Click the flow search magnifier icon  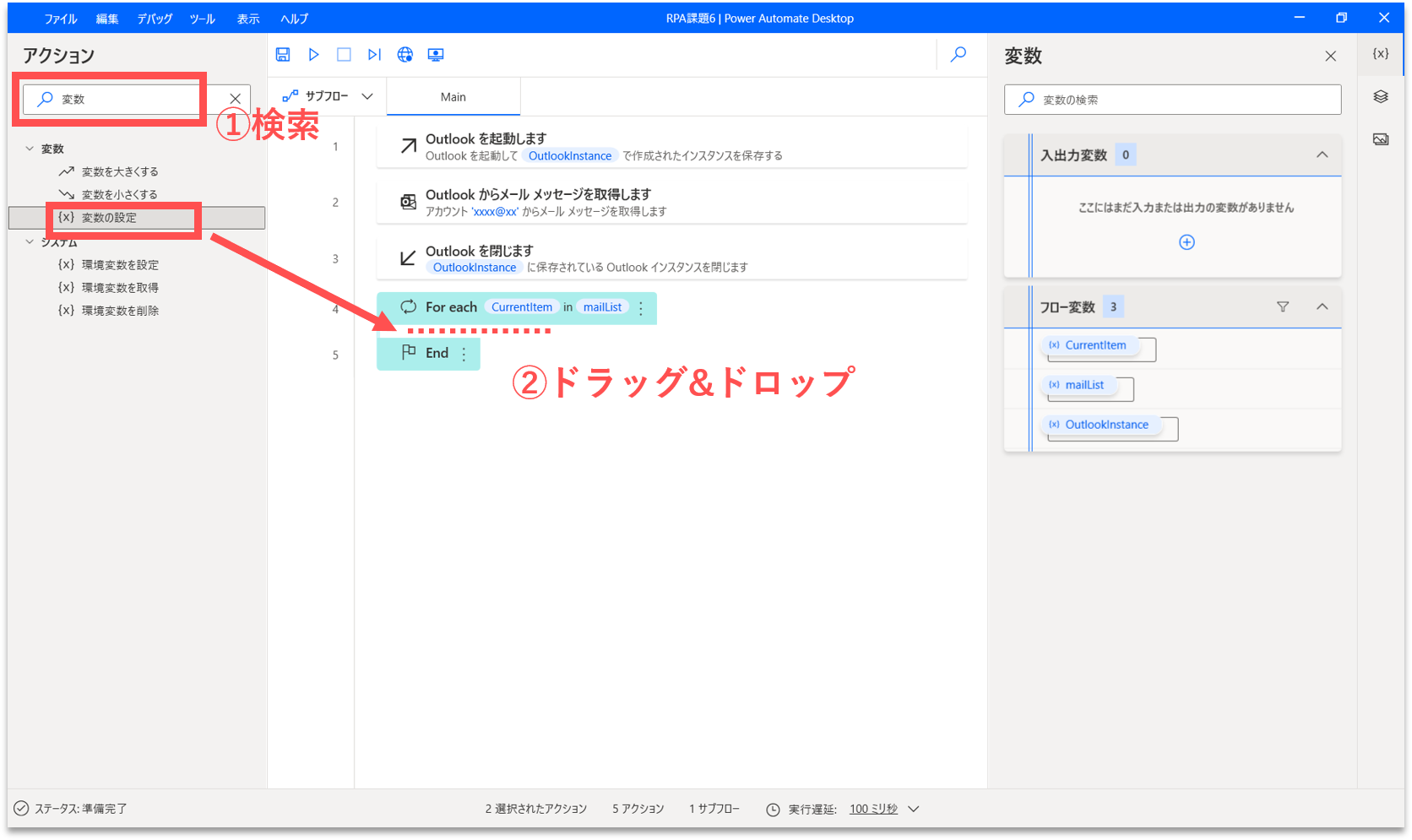point(959,55)
